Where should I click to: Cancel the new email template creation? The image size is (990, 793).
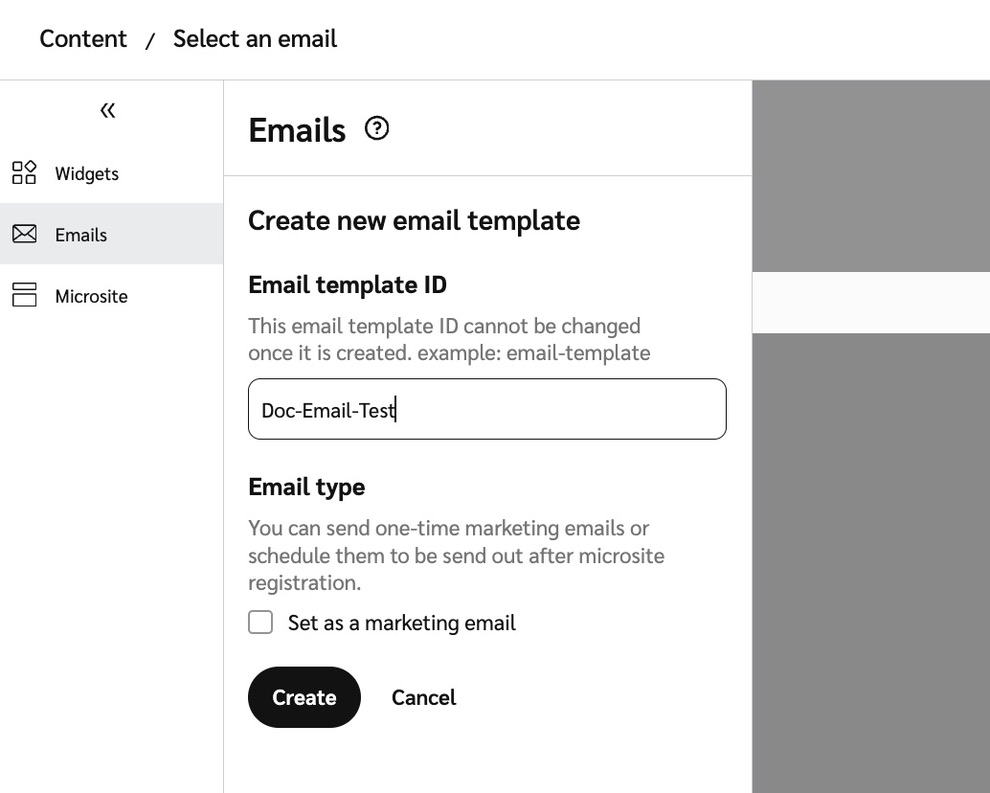click(x=423, y=697)
